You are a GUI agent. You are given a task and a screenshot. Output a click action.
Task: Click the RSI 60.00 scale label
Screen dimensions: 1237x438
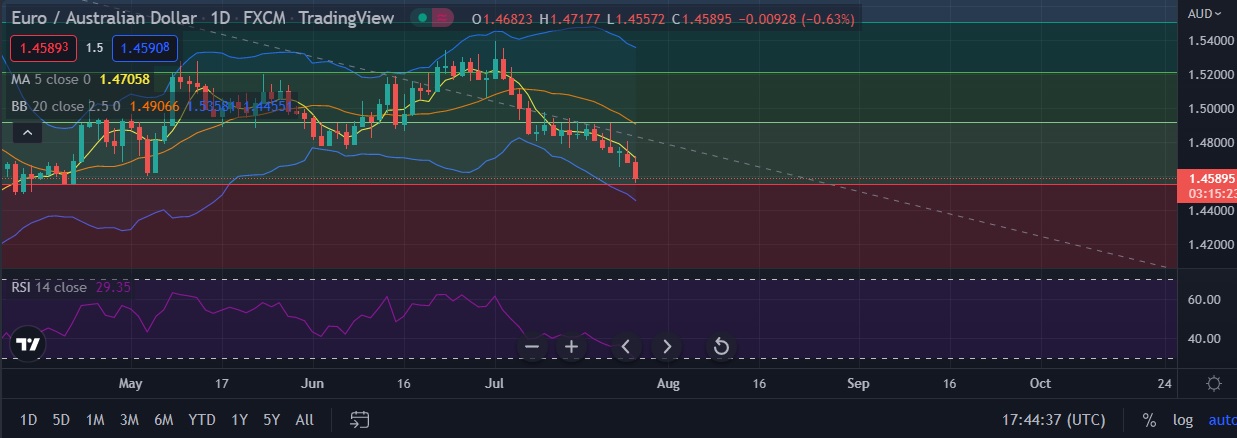pyautogui.click(x=1202, y=300)
